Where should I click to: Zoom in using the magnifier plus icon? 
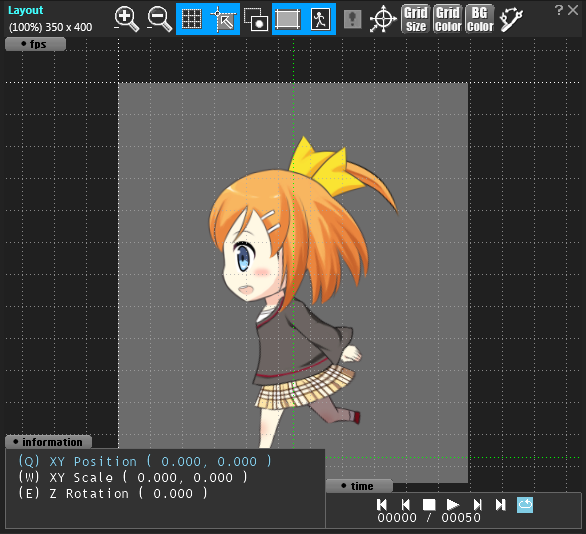click(x=126, y=19)
